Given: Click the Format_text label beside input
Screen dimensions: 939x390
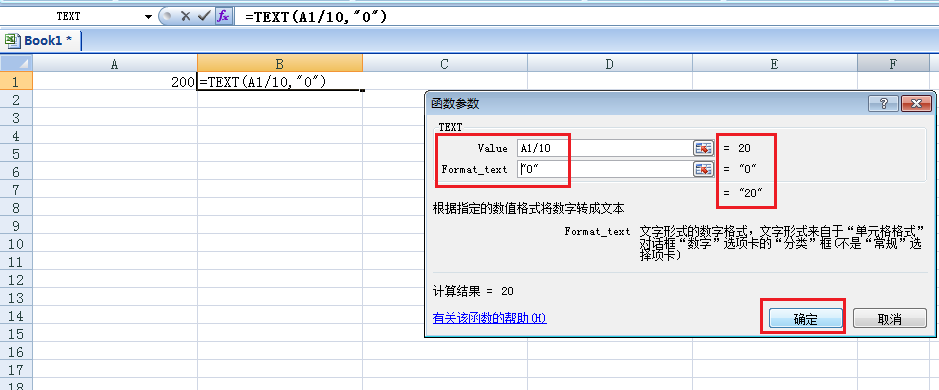Looking at the screenshot, I should pos(474,169).
